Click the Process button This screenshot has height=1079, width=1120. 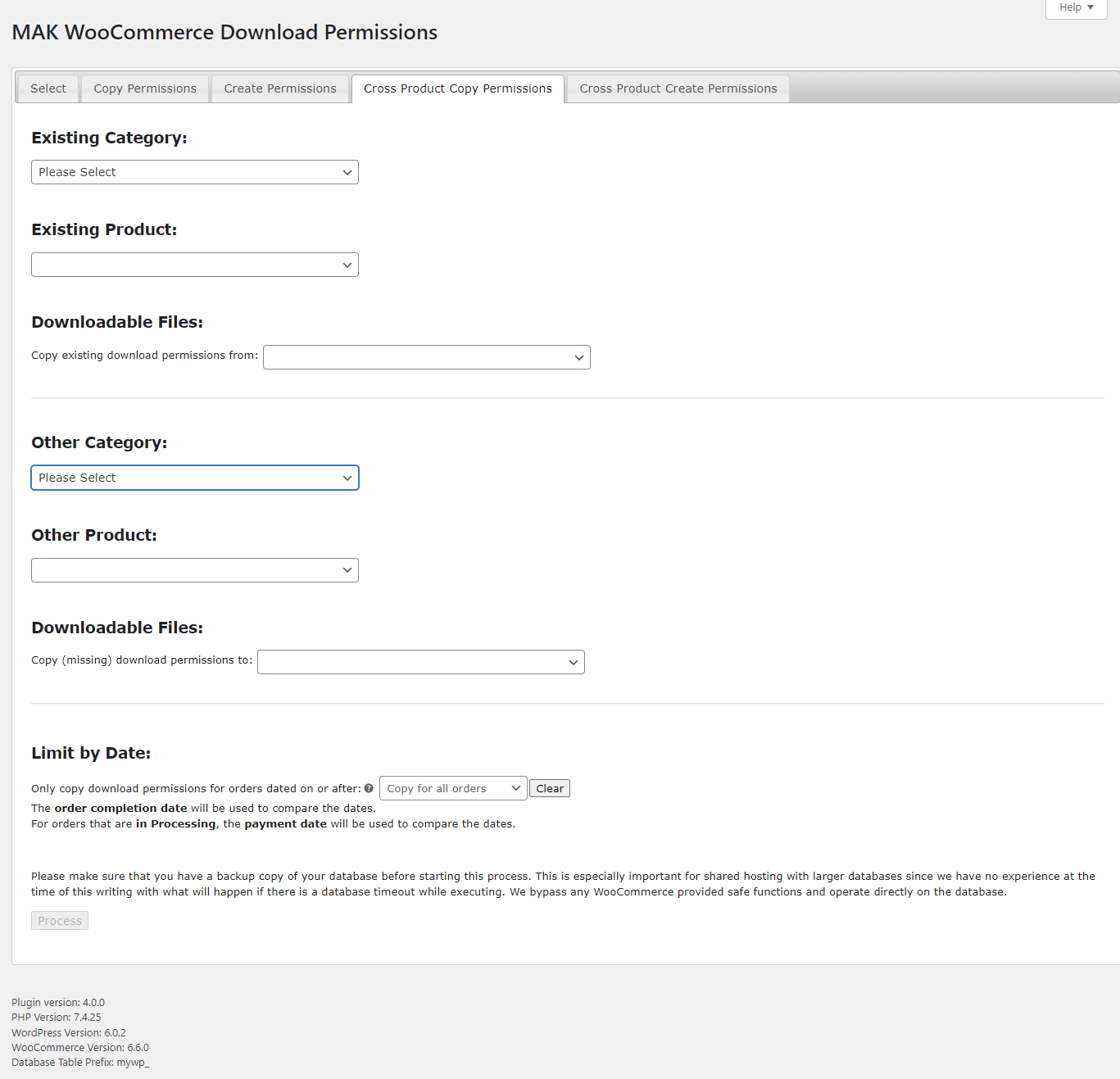[60, 921]
